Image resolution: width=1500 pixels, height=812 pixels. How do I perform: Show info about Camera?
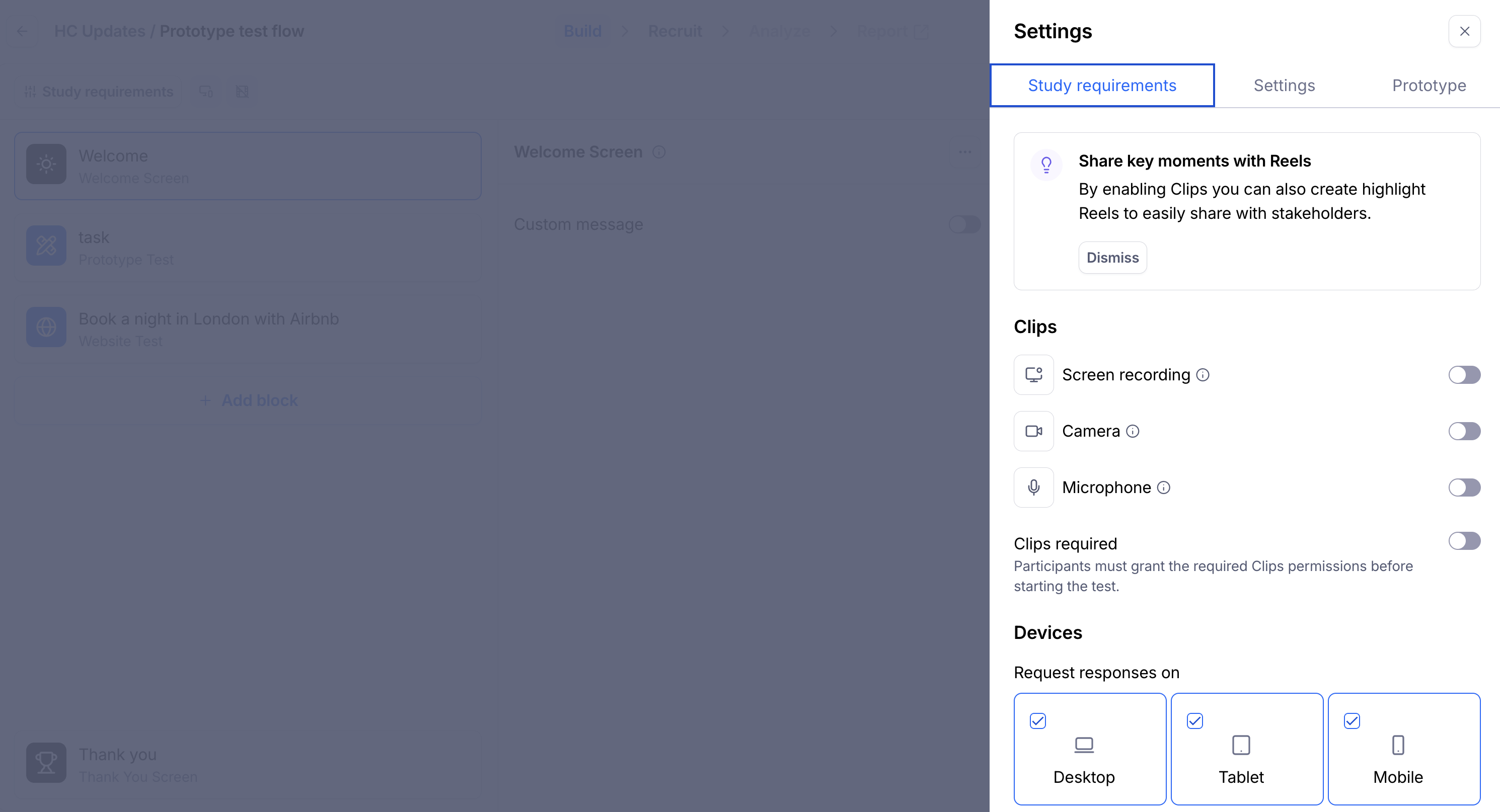click(1133, 431)
